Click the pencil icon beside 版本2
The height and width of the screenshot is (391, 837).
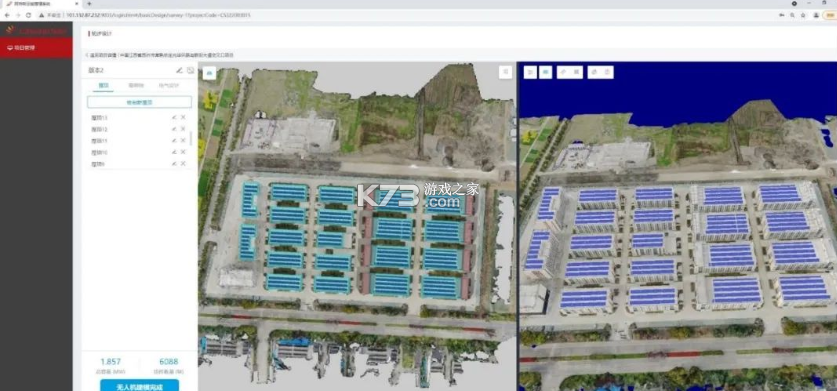coord(179,70)
